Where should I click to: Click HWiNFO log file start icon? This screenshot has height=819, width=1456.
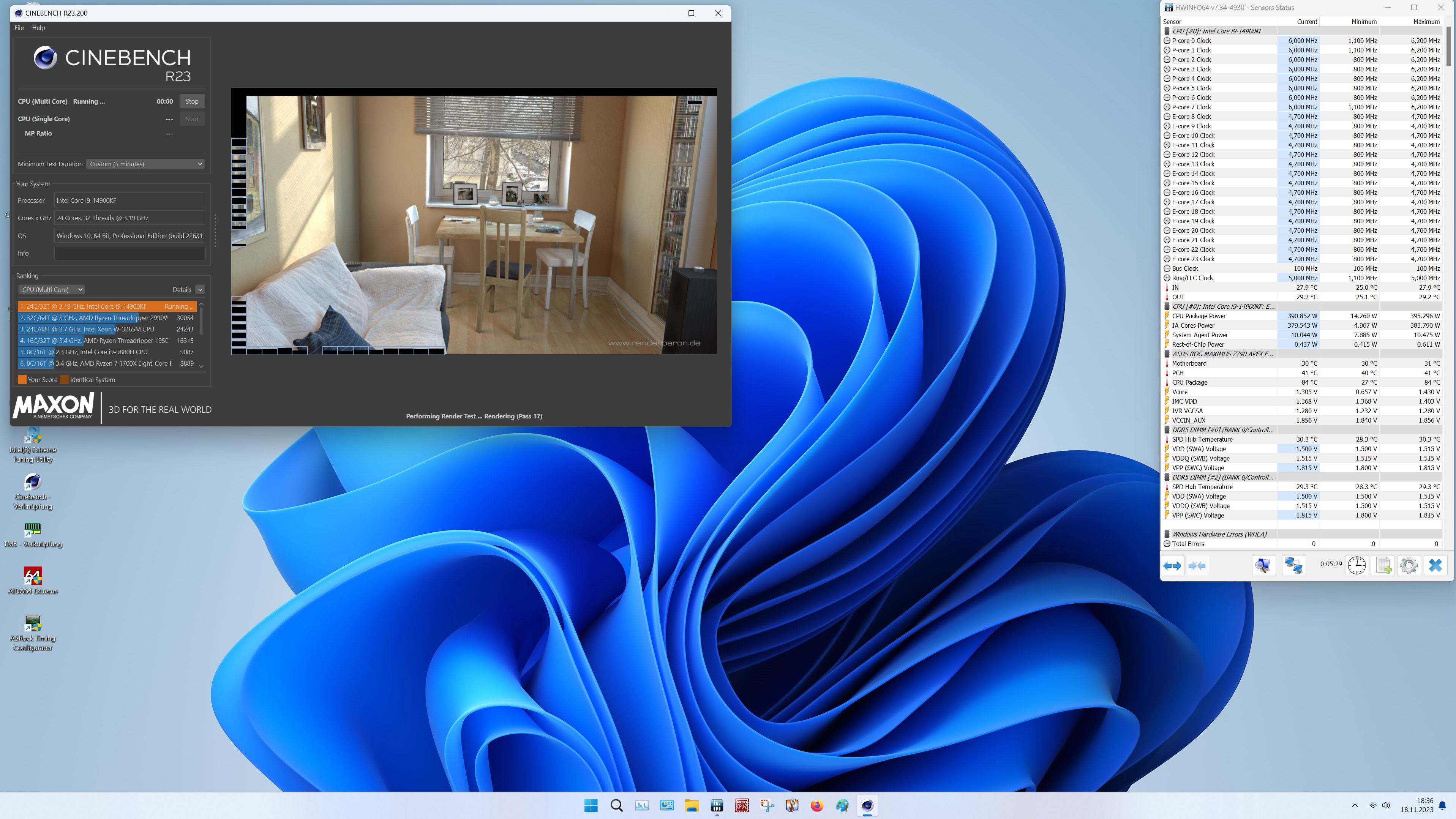click(x=1383, y=565)
